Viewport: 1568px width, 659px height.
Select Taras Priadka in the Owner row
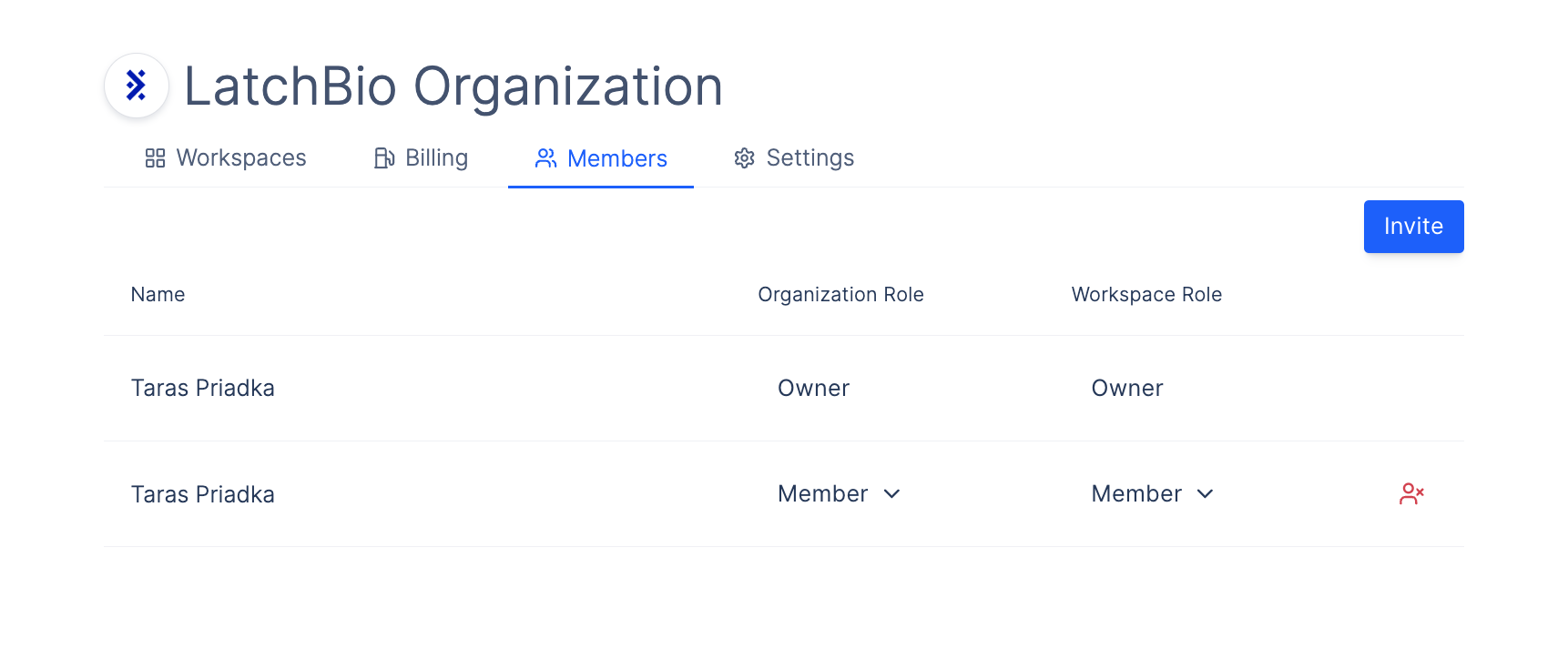click(203, 389)
